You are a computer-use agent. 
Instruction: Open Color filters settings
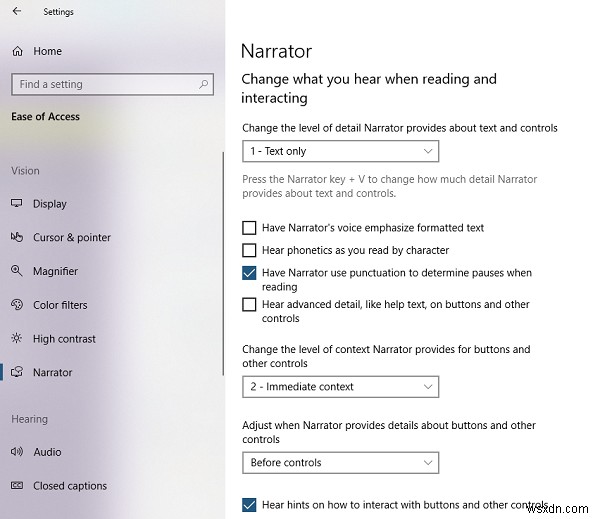click(x=60, y=305)
